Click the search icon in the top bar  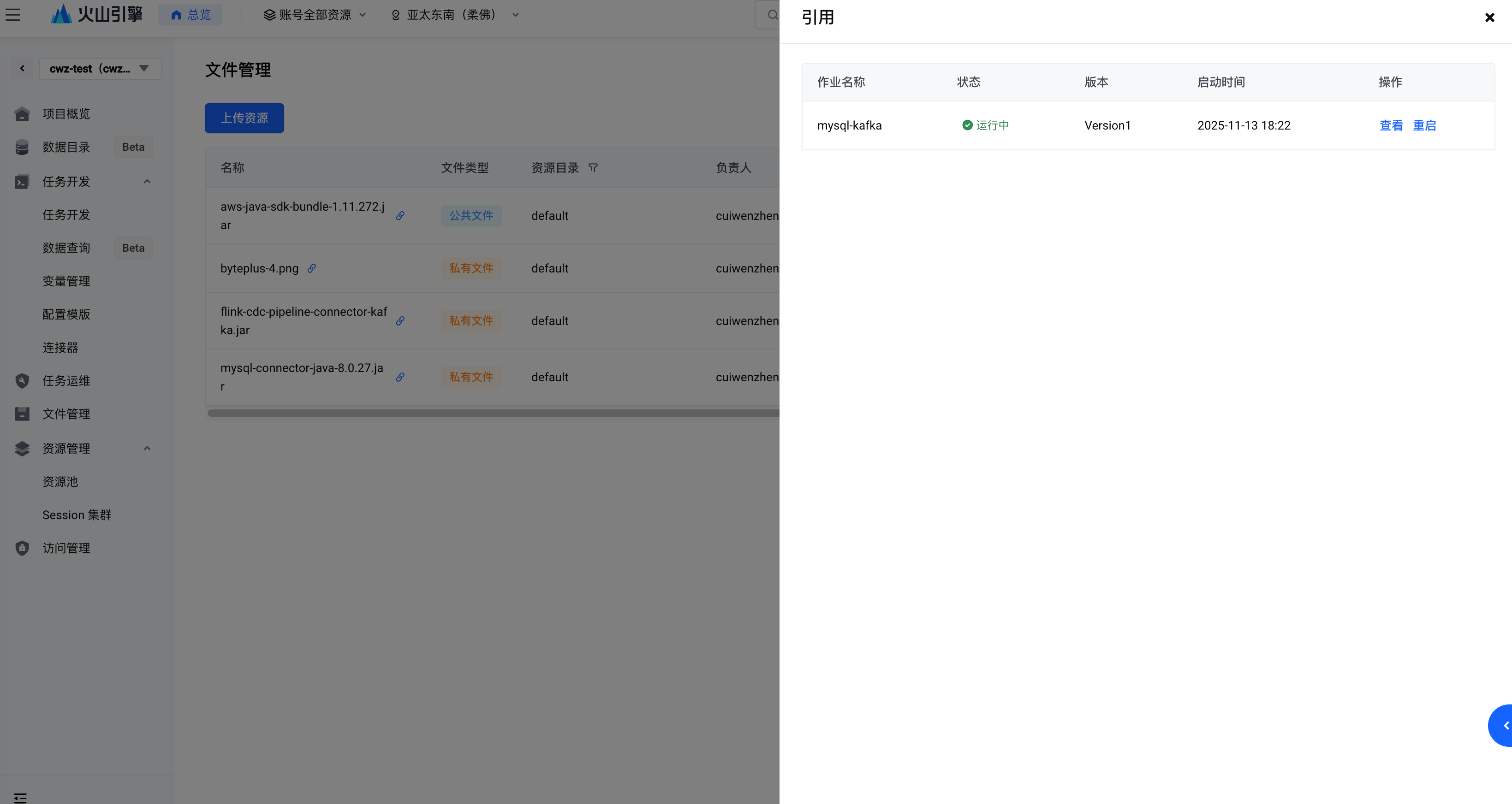[x=773, y=15]
